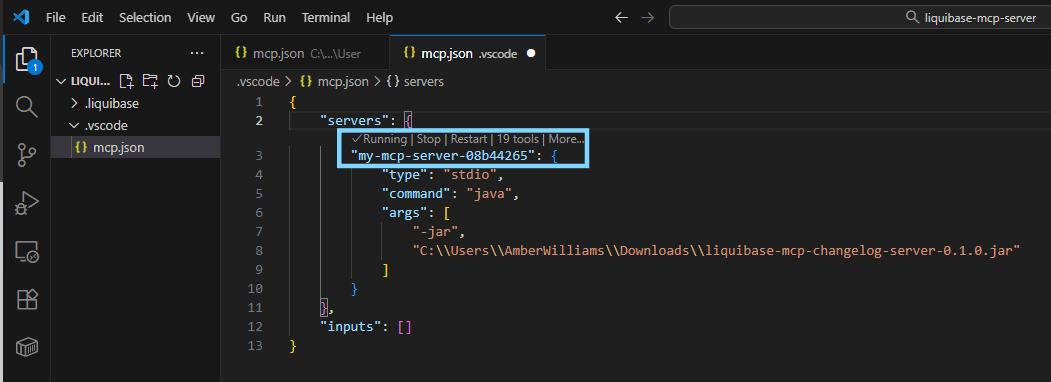Screen dimensions: 1051x382
Task: Open the Remote Explorer view
Action: click(x=27, y=252)
